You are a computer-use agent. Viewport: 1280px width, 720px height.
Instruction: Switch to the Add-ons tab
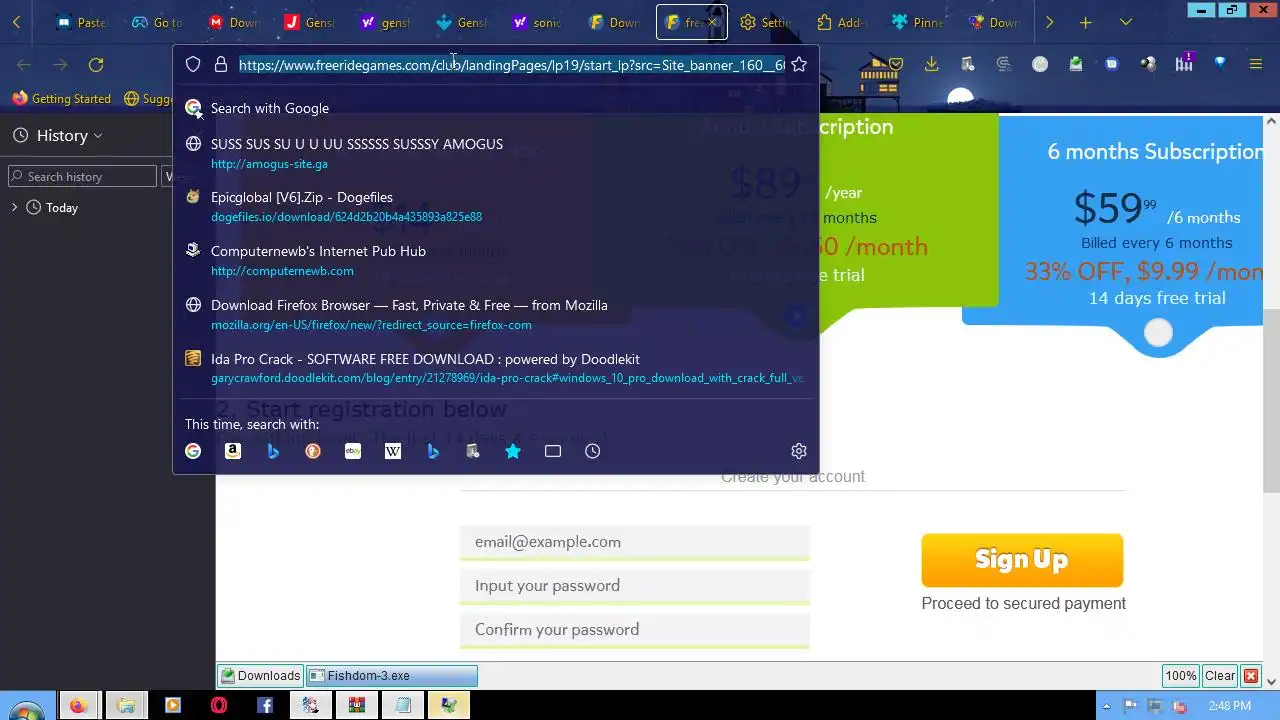842,22
